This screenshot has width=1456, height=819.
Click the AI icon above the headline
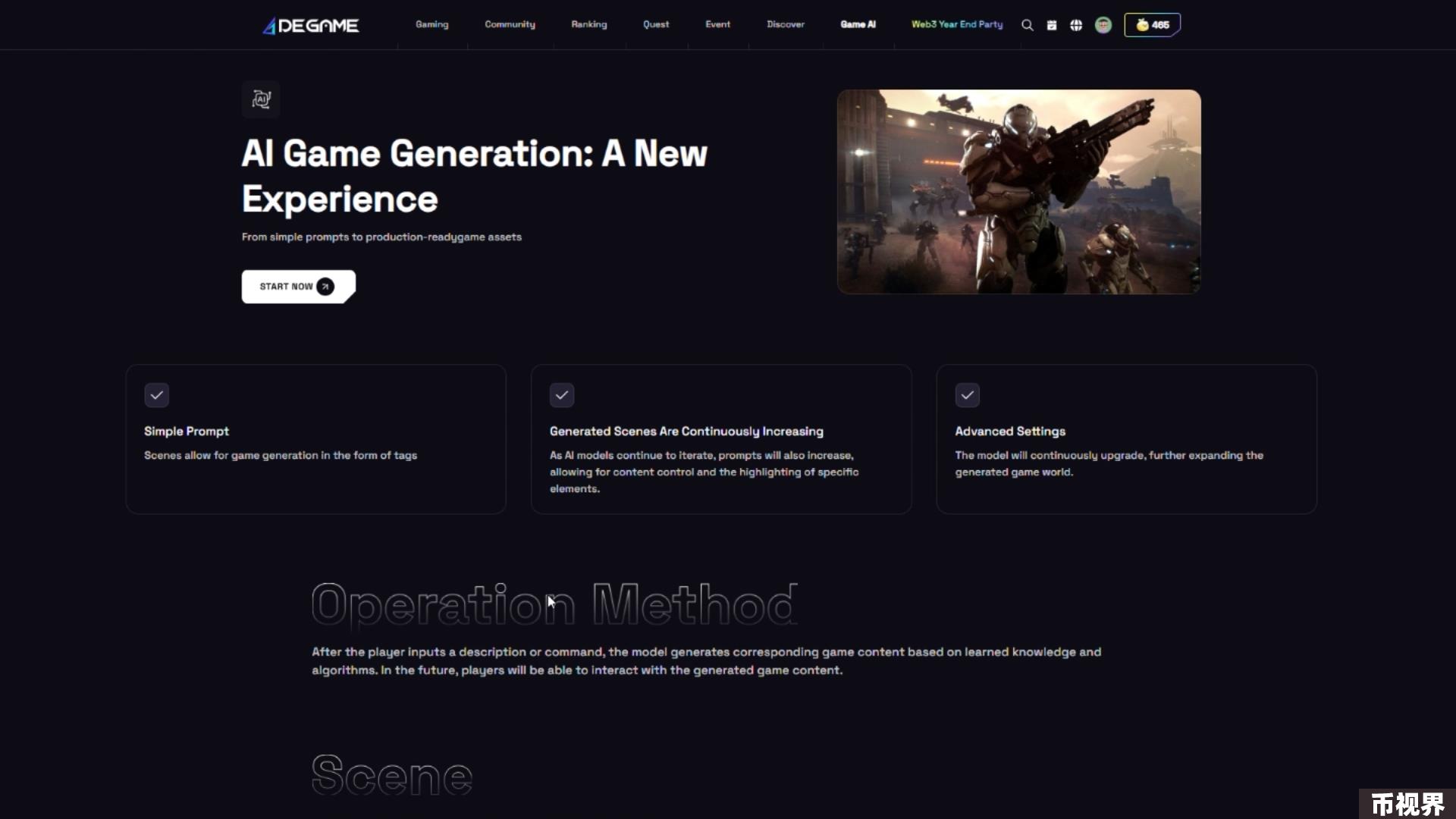[x=261, y=99]
